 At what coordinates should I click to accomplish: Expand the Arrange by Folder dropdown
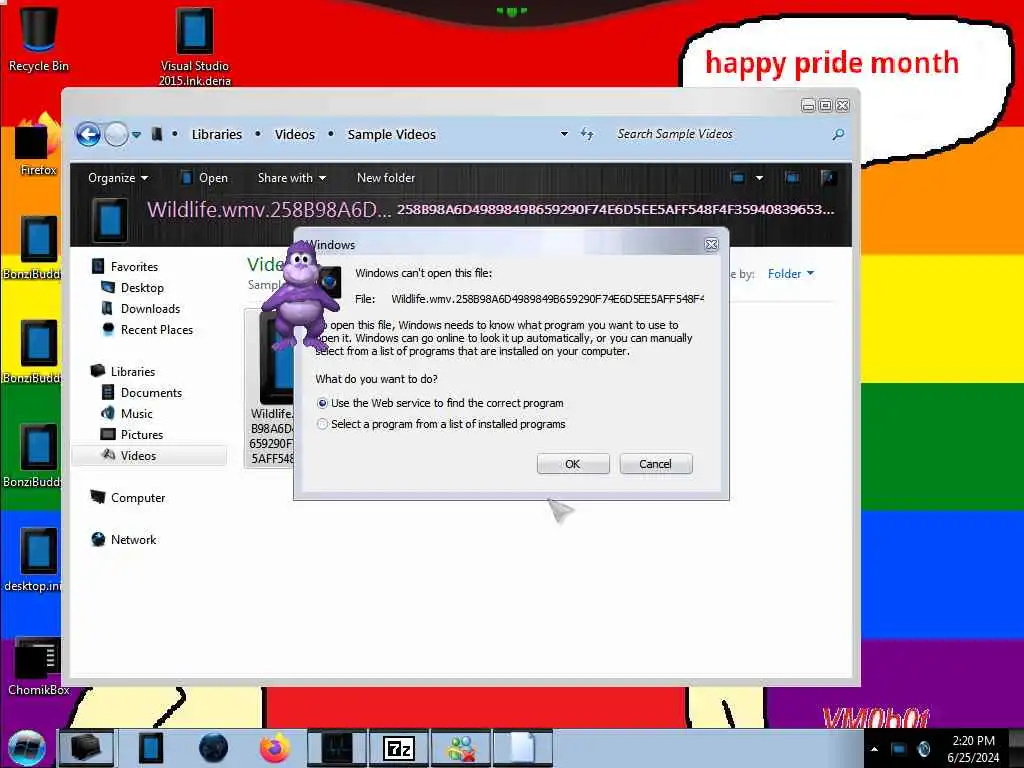point(791,274)
